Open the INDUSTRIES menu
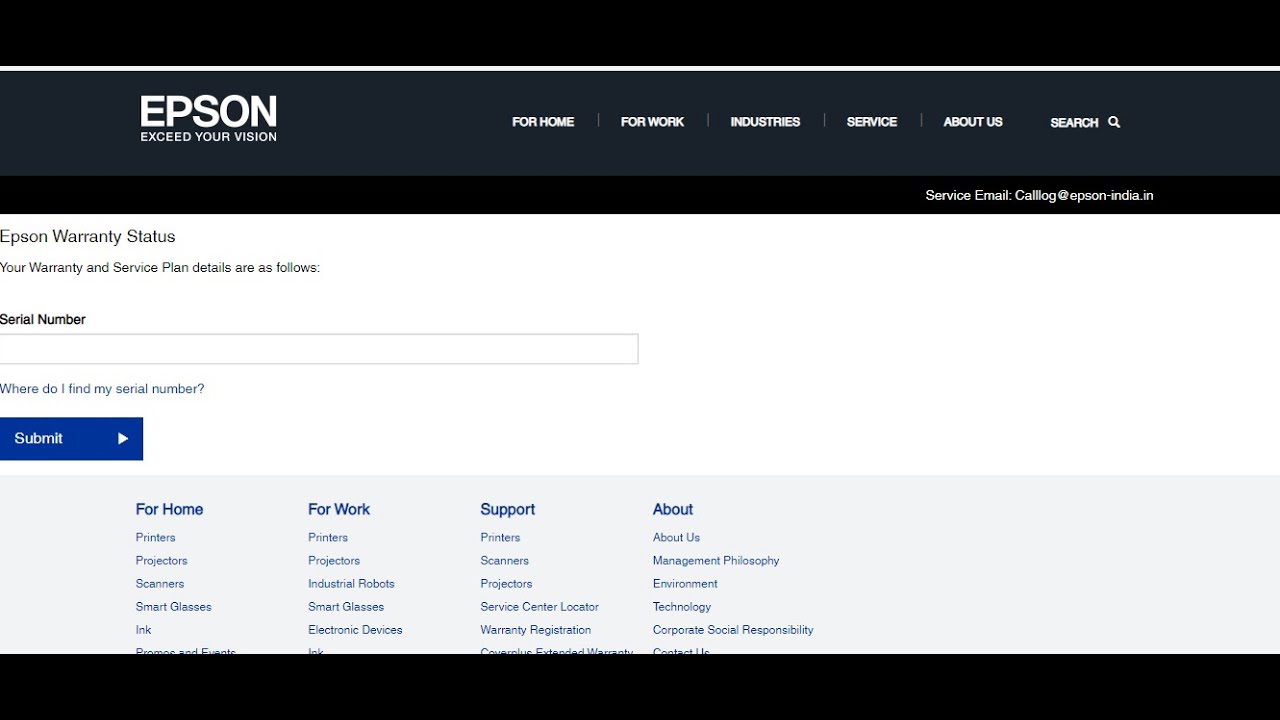 click(x=765, y=122)
